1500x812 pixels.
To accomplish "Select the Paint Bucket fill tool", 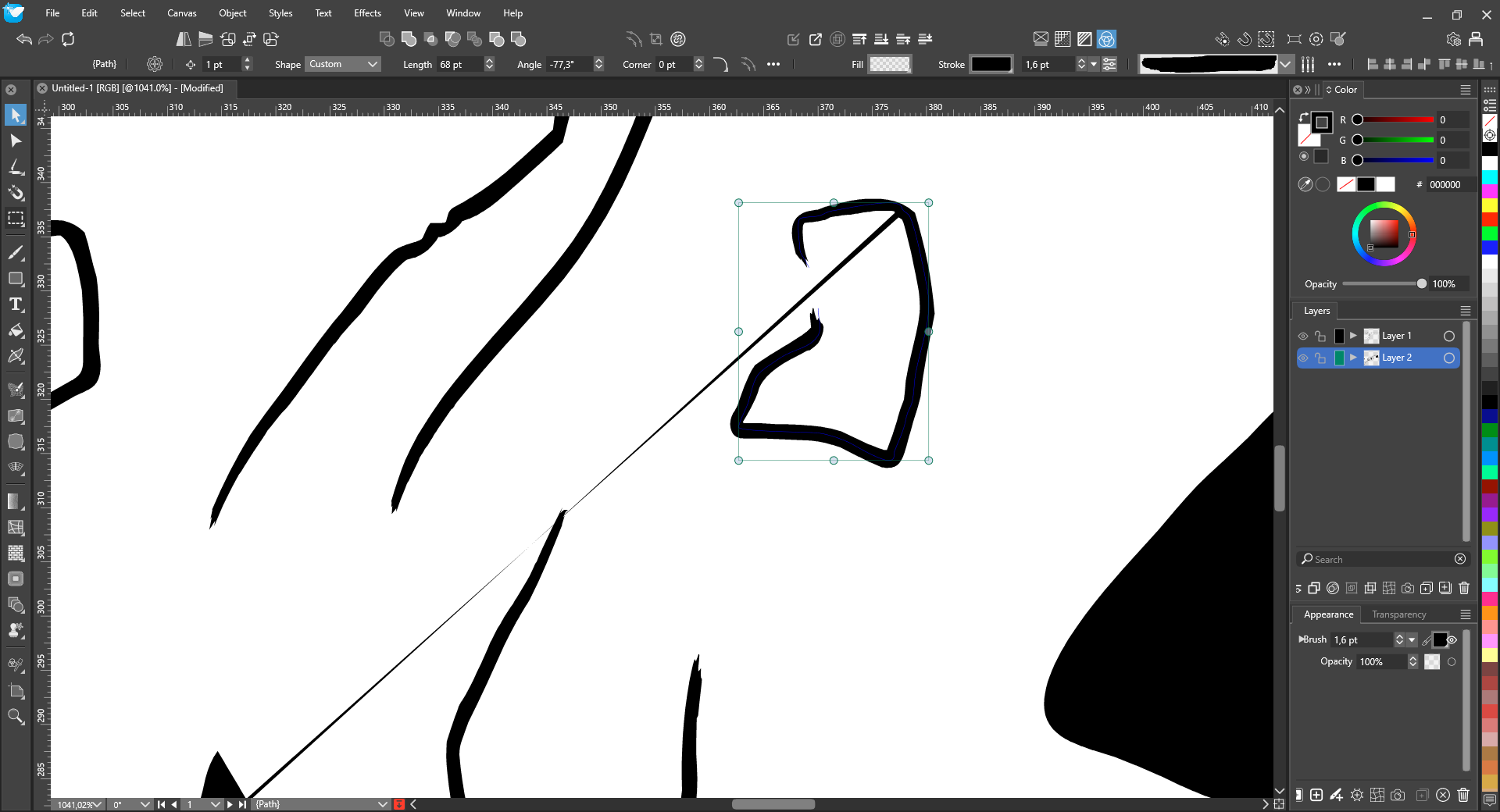I will pyautogui.click(x=16, y=330).
